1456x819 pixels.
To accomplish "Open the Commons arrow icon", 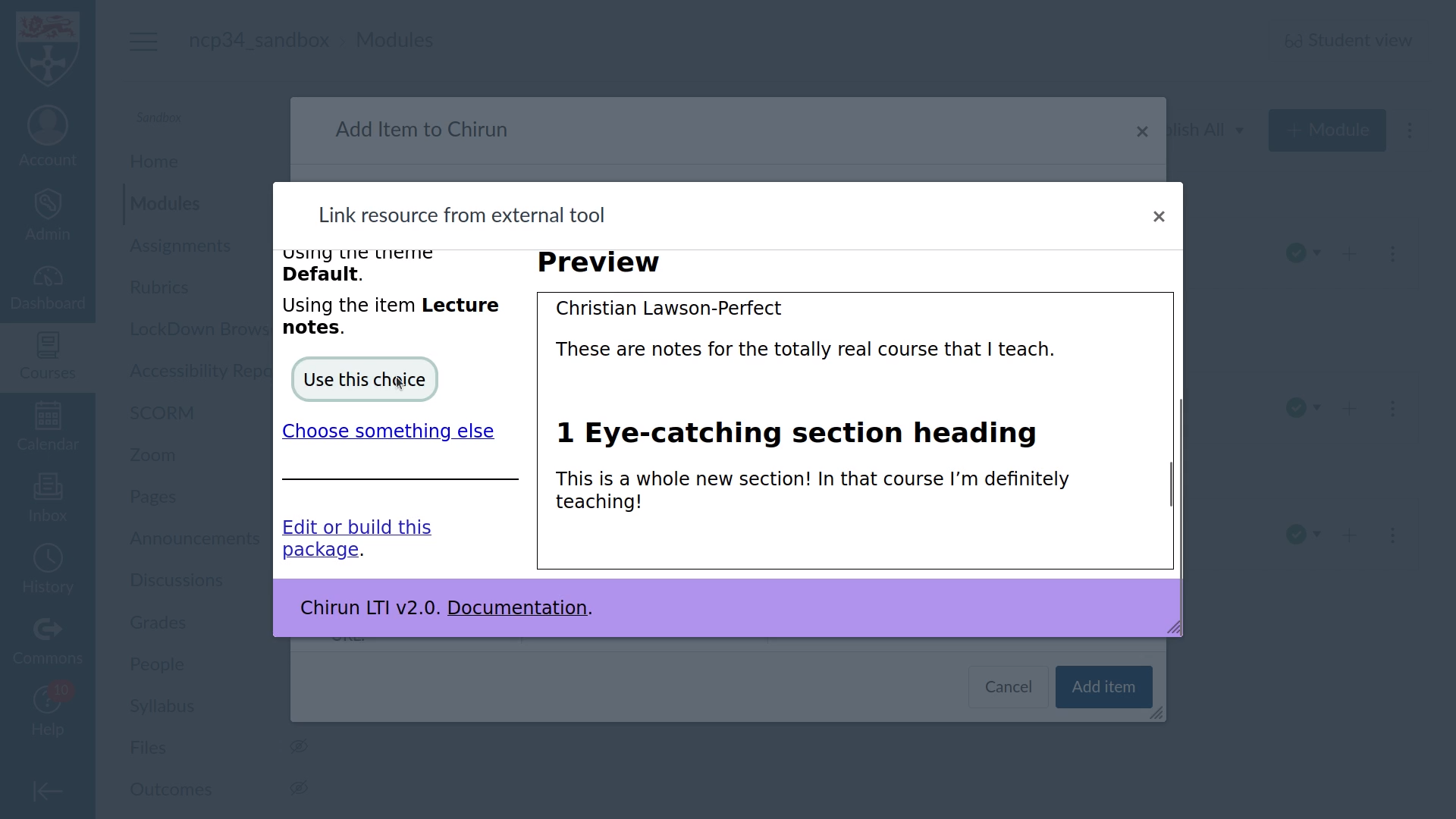I will (x=48, y=629).
